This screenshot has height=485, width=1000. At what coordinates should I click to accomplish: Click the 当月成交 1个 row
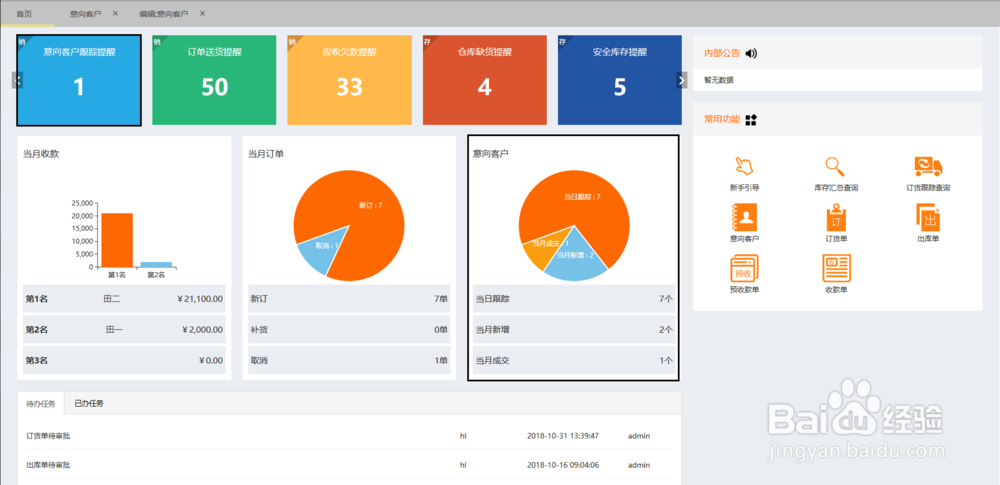[574, 360]
